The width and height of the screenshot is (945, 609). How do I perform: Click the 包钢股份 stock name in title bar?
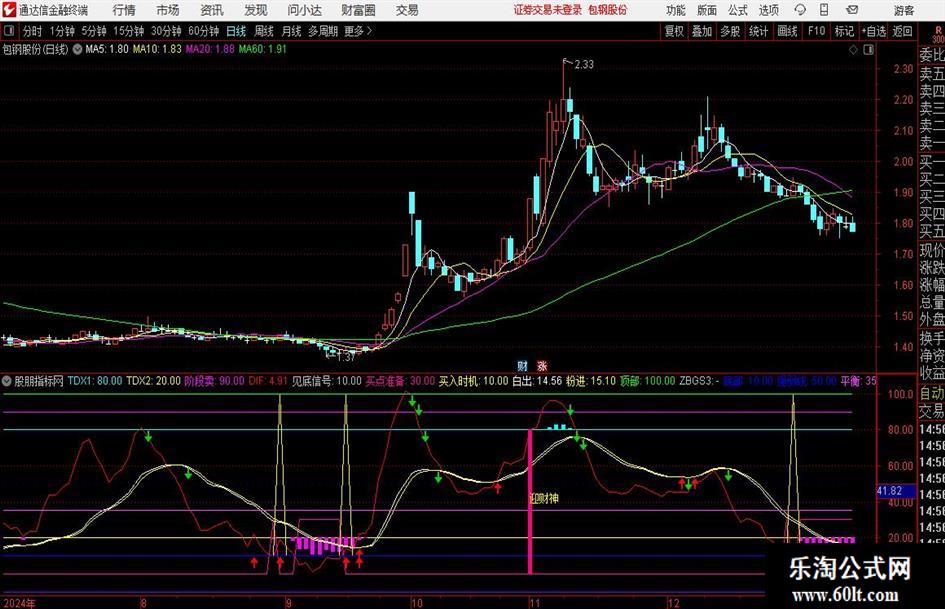[608, 10]
